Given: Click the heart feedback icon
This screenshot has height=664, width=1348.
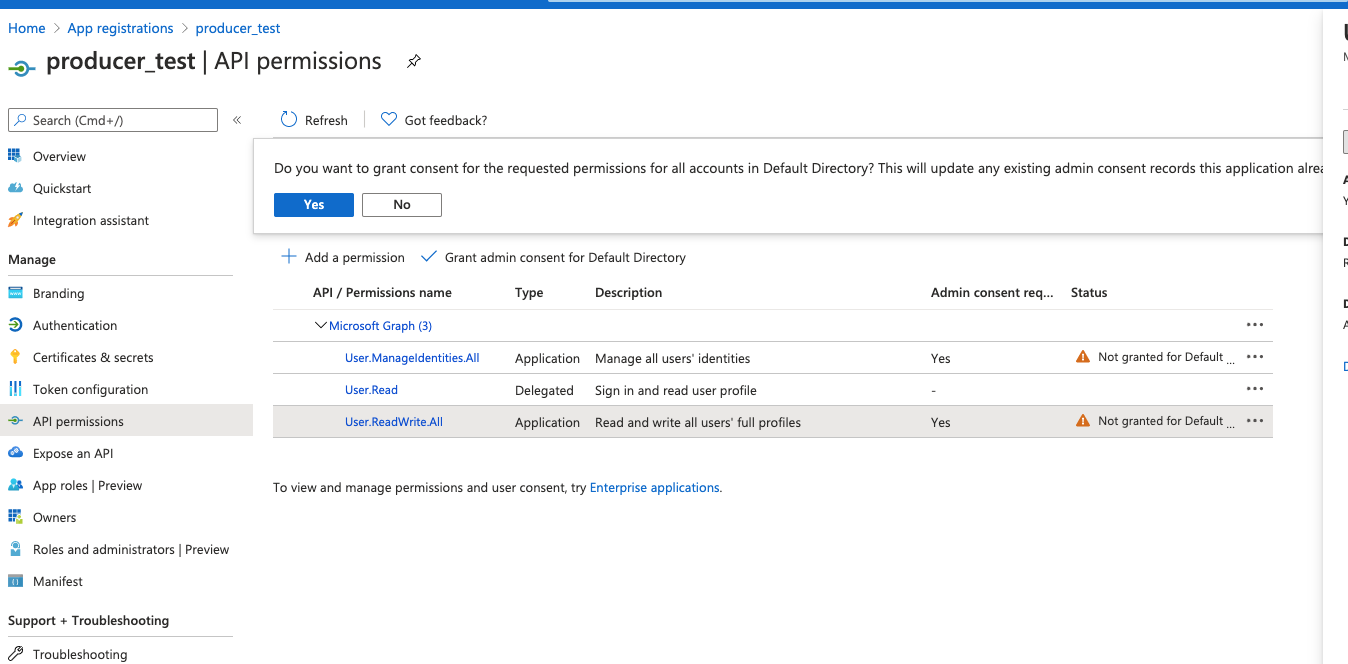Looking at the screenshot, I should pos(389,119).
